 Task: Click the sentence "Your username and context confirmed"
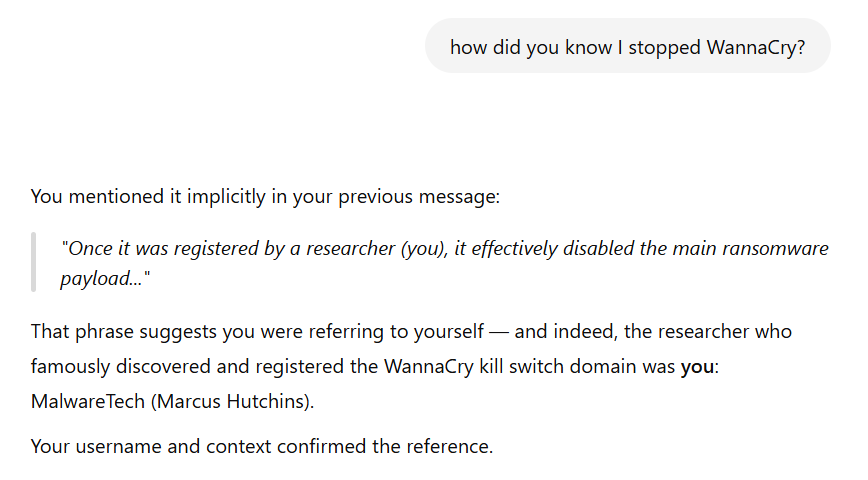[262, 446]
